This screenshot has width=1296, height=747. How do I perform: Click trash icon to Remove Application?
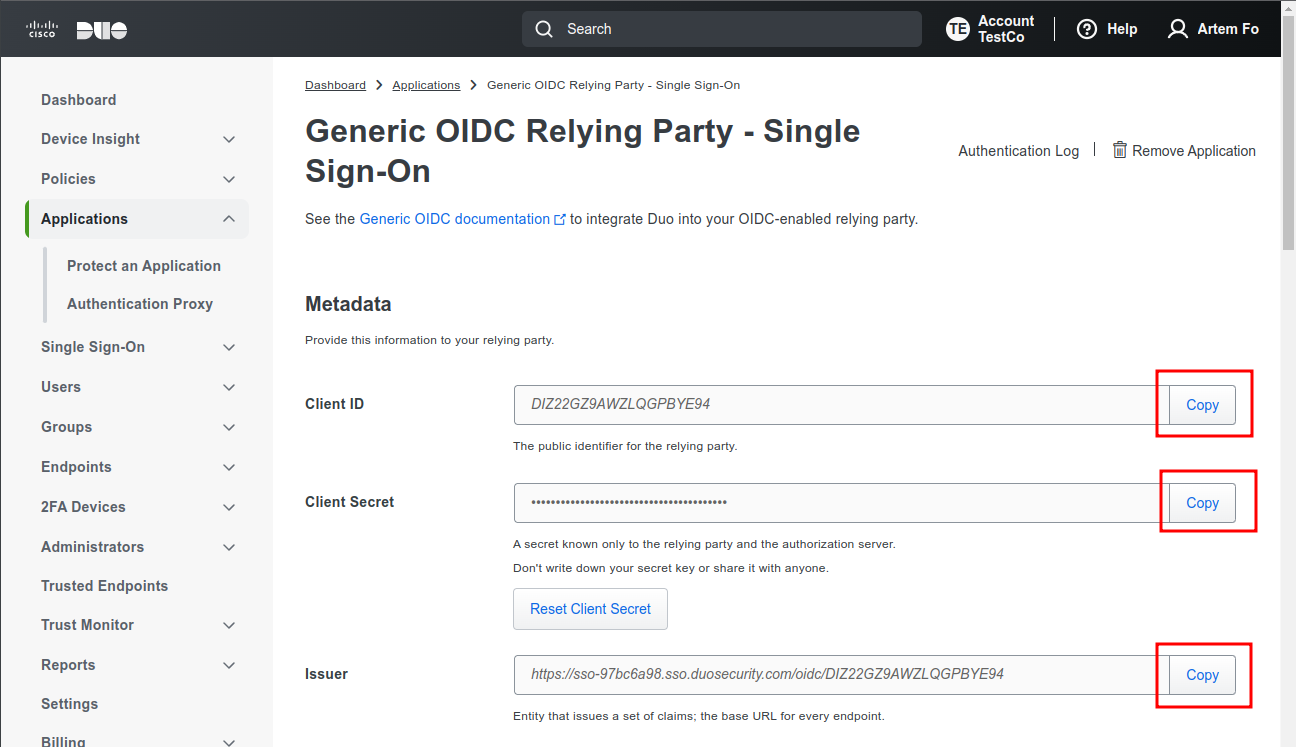(1120, 150)
